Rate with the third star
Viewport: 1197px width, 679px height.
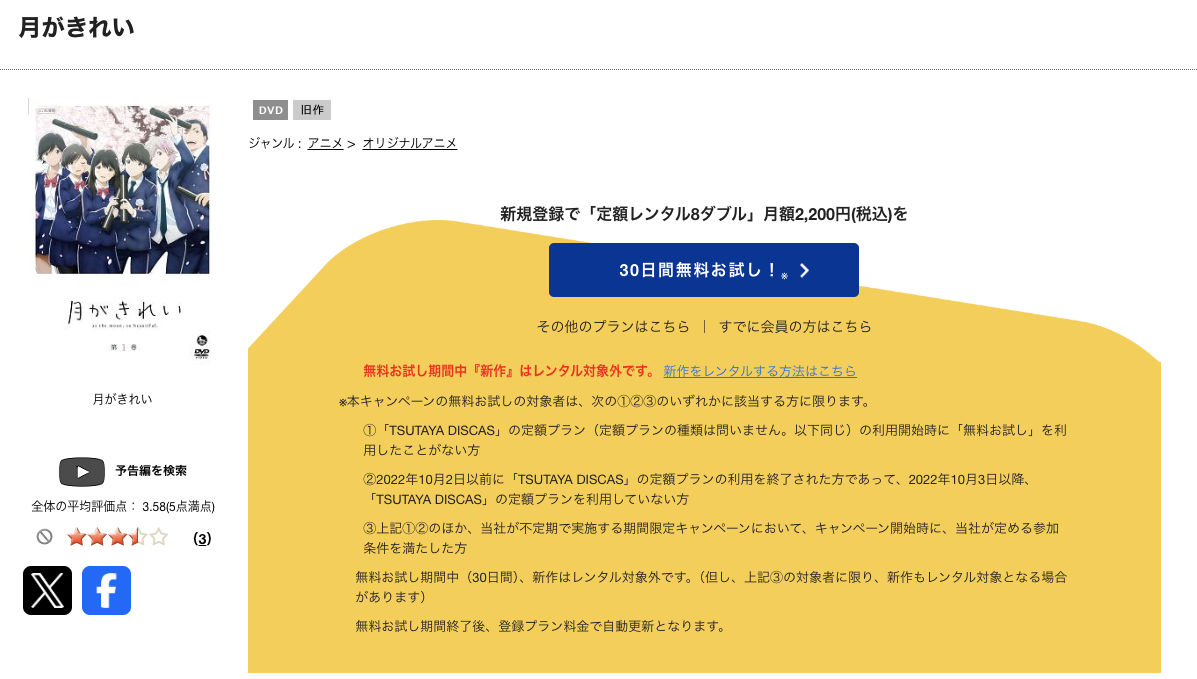pyautogui.click(x=118, y=538)
